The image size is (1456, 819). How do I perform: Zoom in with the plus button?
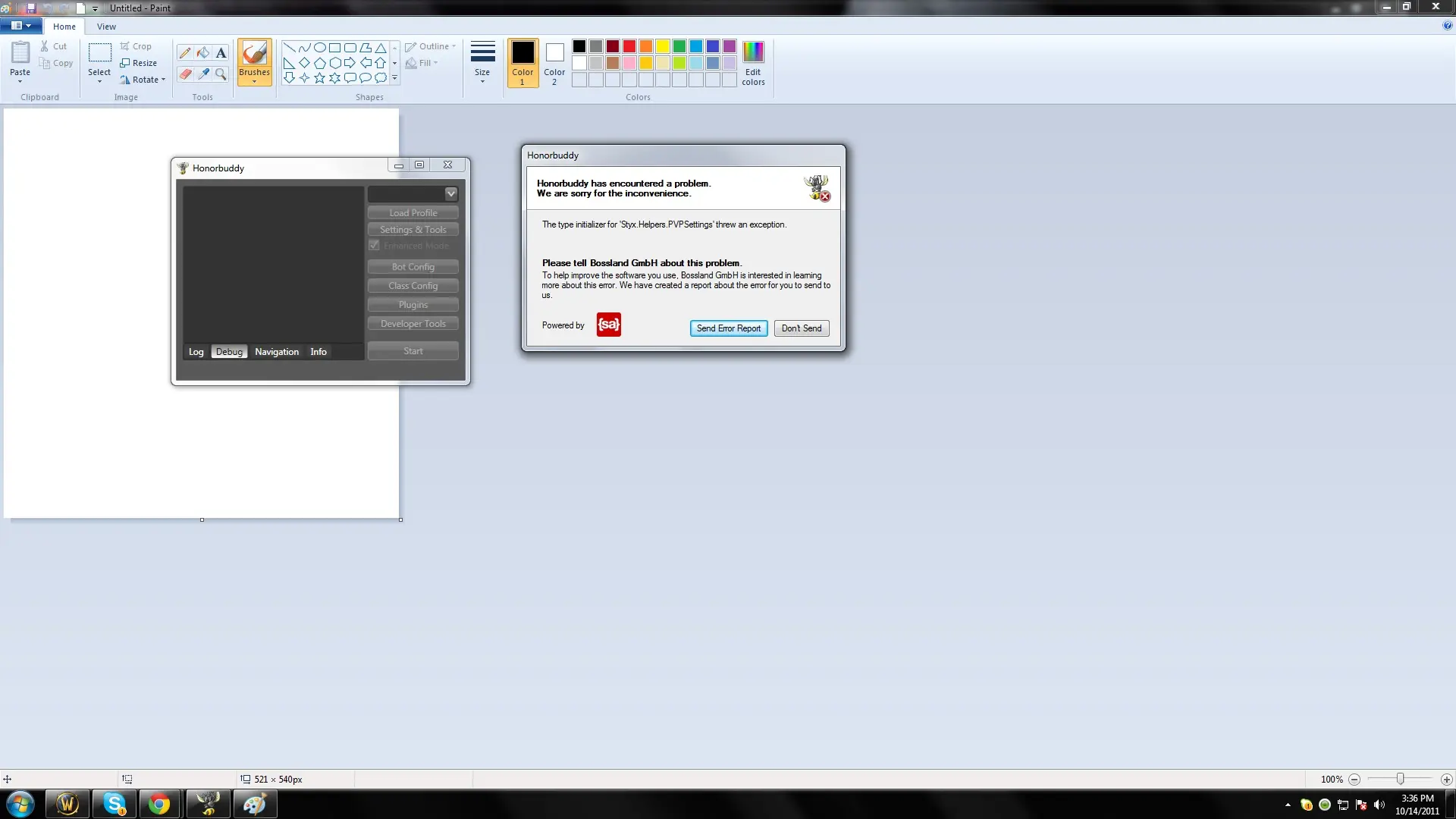click(1446, 780)
